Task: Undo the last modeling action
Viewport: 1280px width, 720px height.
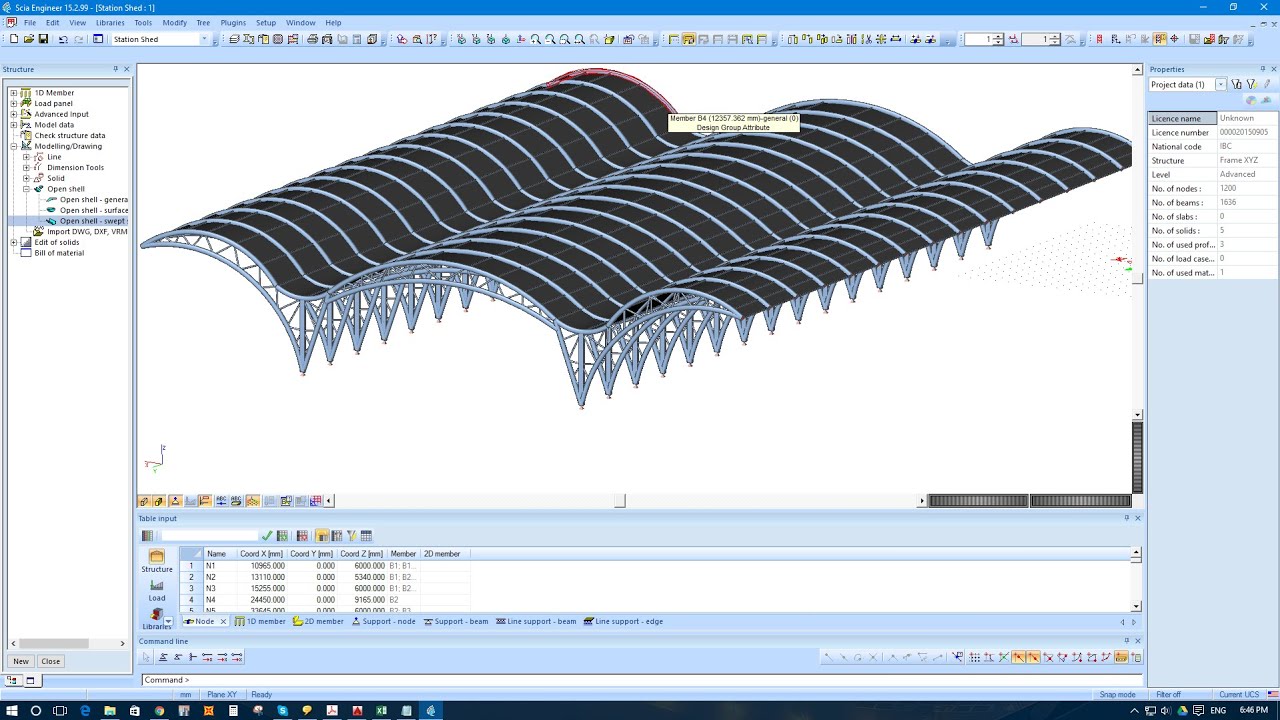Action: (62, 40)
